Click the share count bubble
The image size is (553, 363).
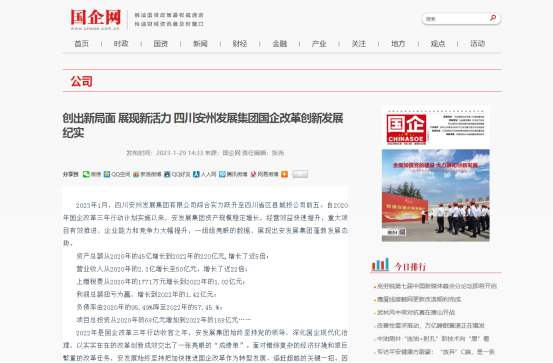pos(300,174)
